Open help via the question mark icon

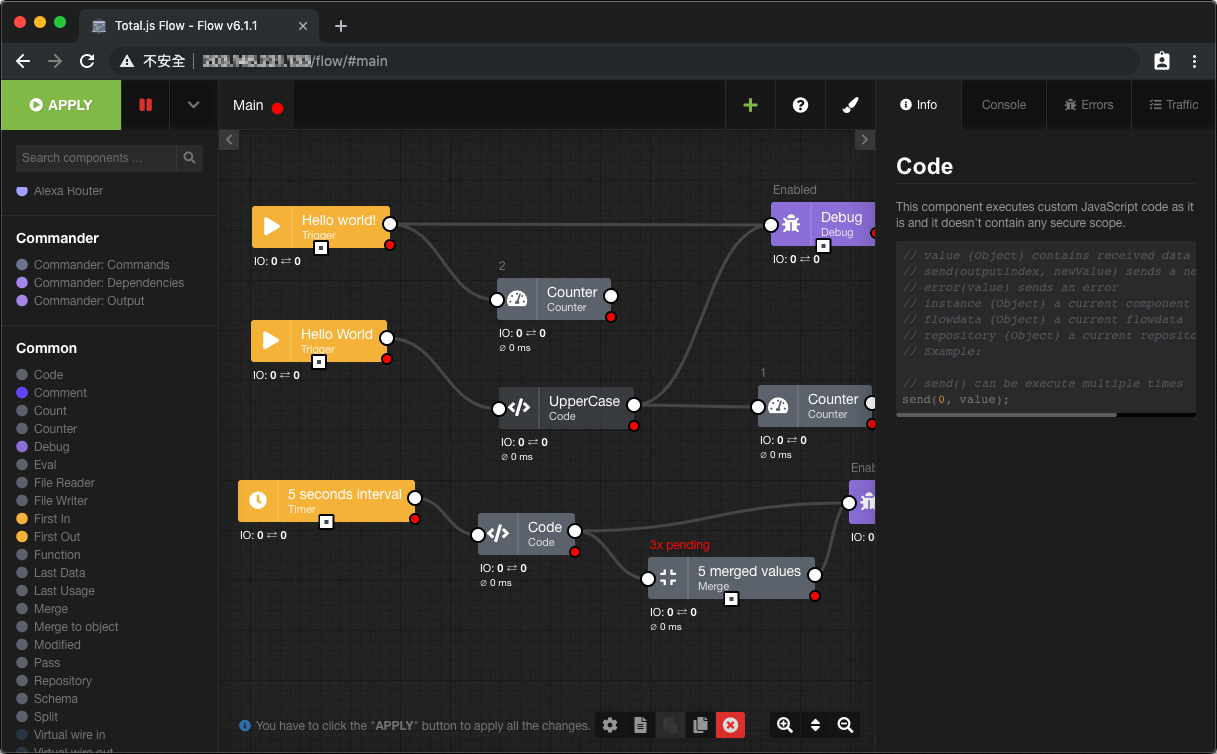pyautogui.click(x=800, y=104)
